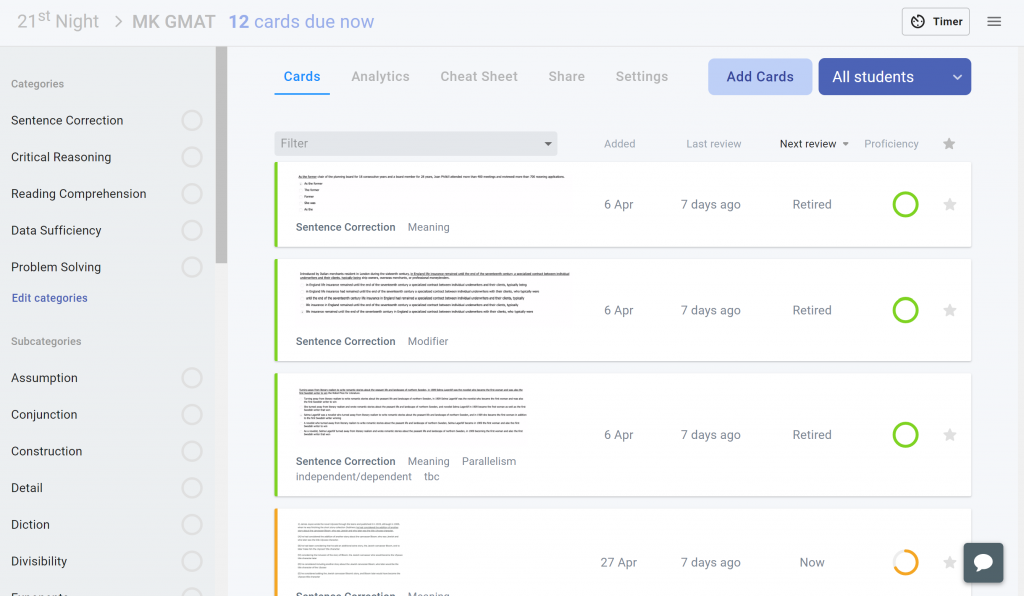Click the tbc tag on third card
Image resolution: width=1024 pixels, height=596 pixels.
tap(431, 477)
